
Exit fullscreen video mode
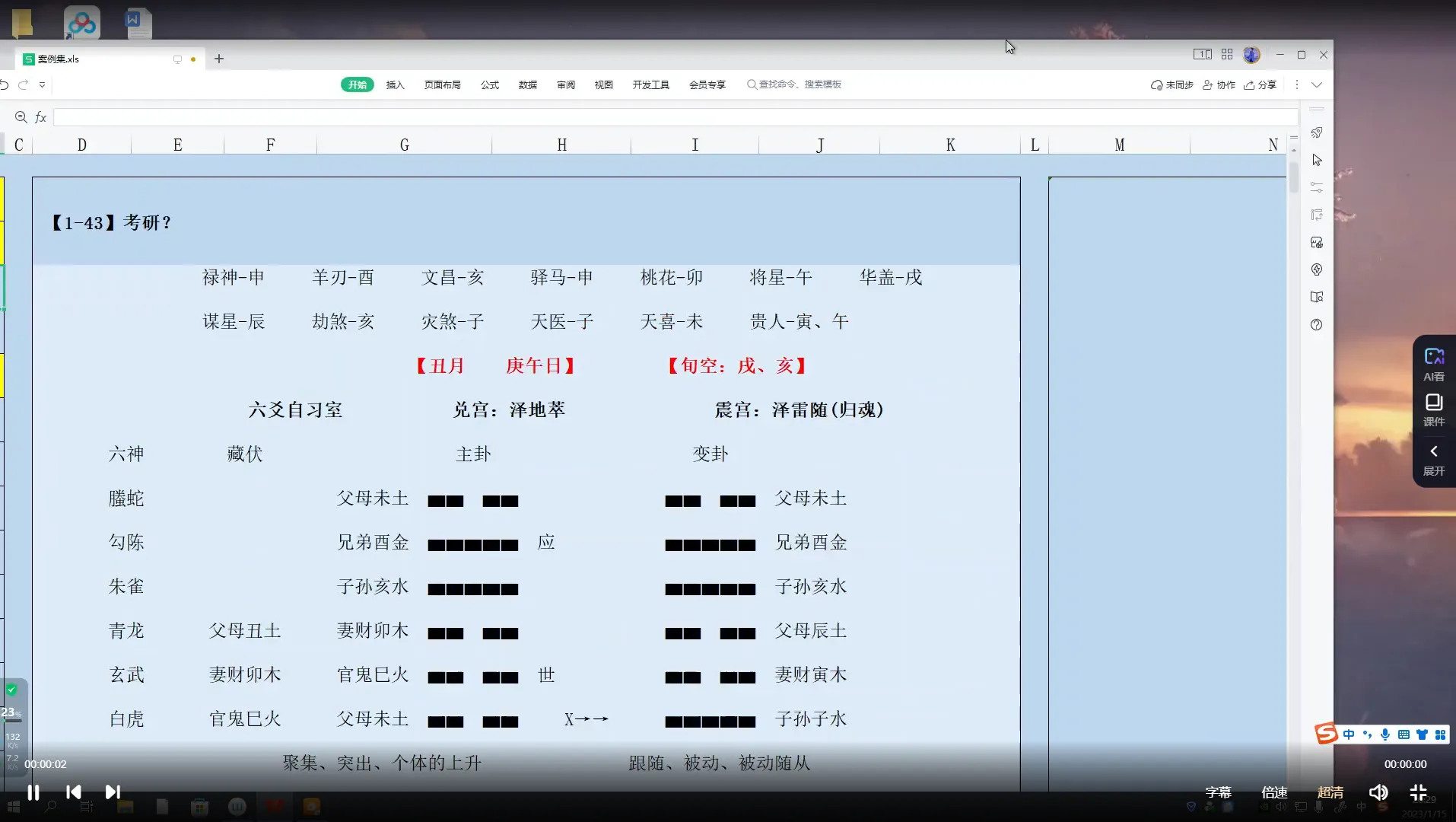click(x=1418, y=792)
